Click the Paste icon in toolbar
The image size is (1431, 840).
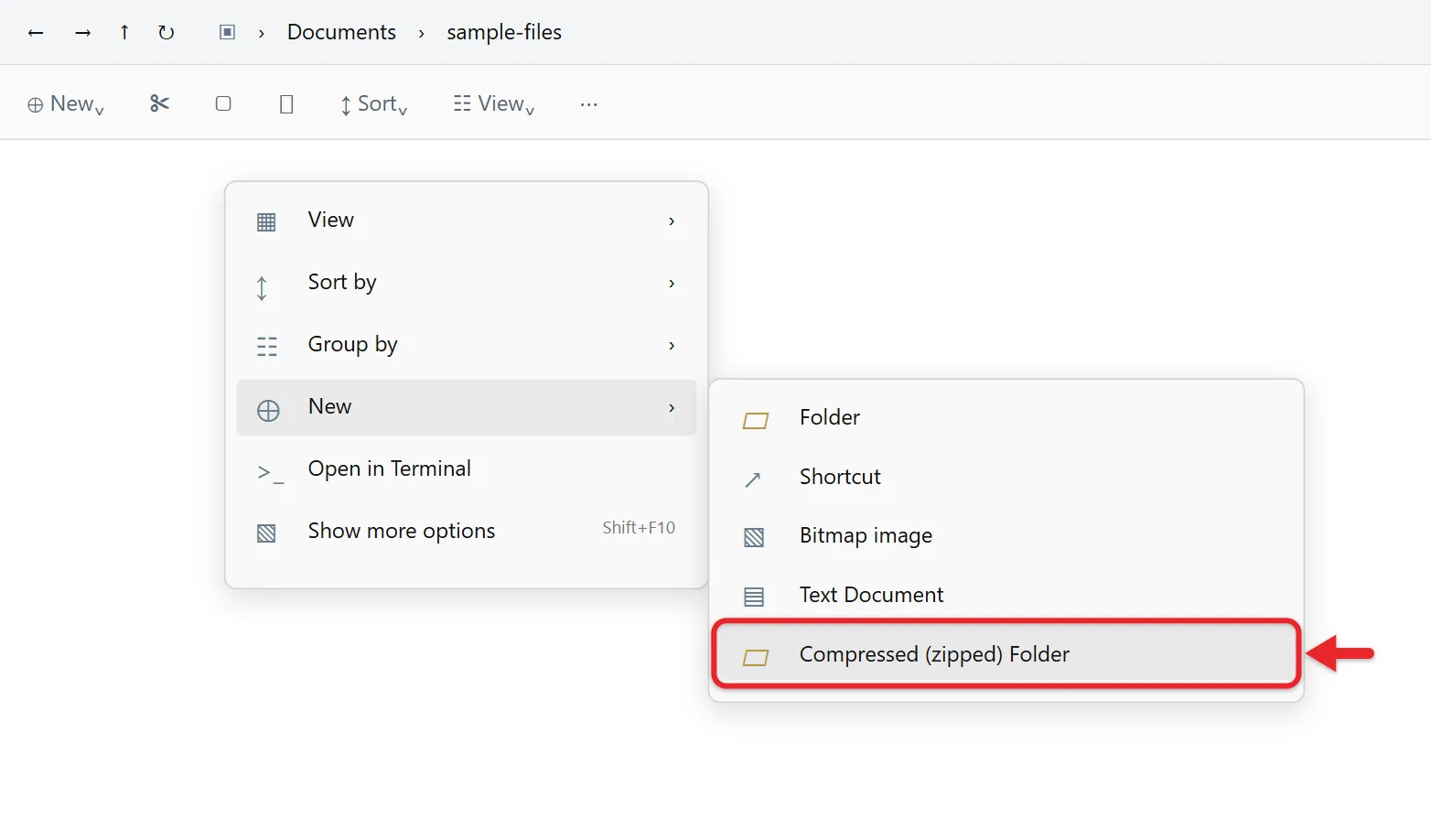pyautogui.click(x=286, y=104)
